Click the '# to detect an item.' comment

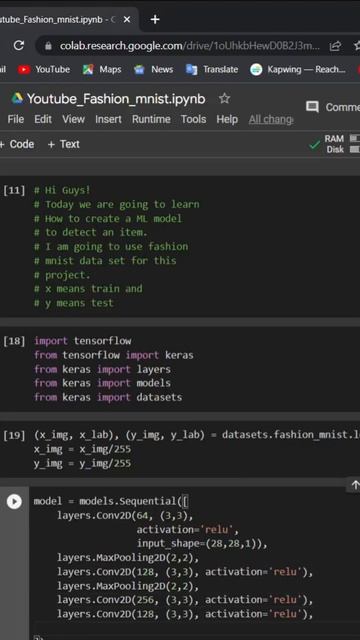91,232
